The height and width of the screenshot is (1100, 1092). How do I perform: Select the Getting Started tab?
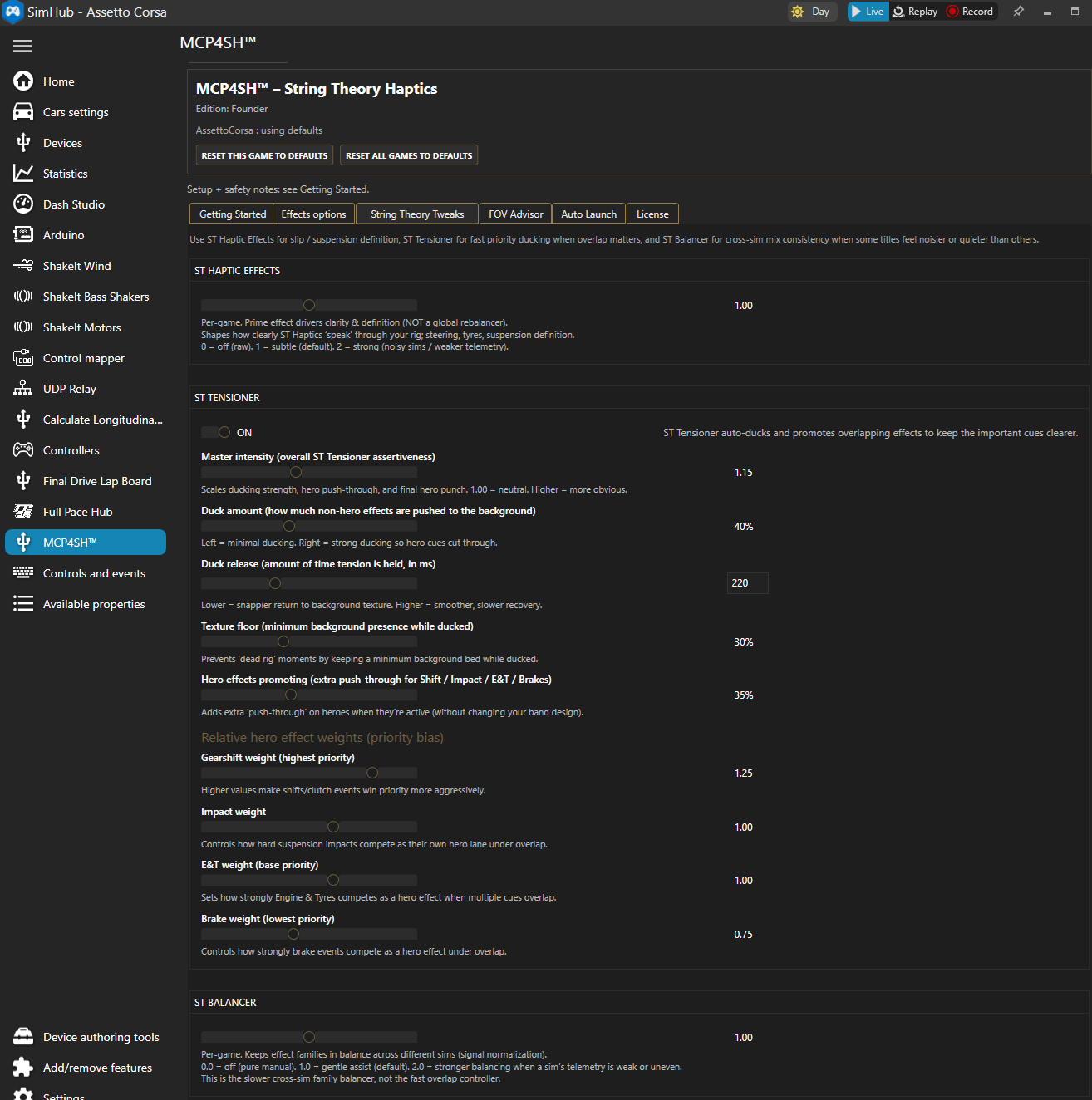tap(233, 214)
